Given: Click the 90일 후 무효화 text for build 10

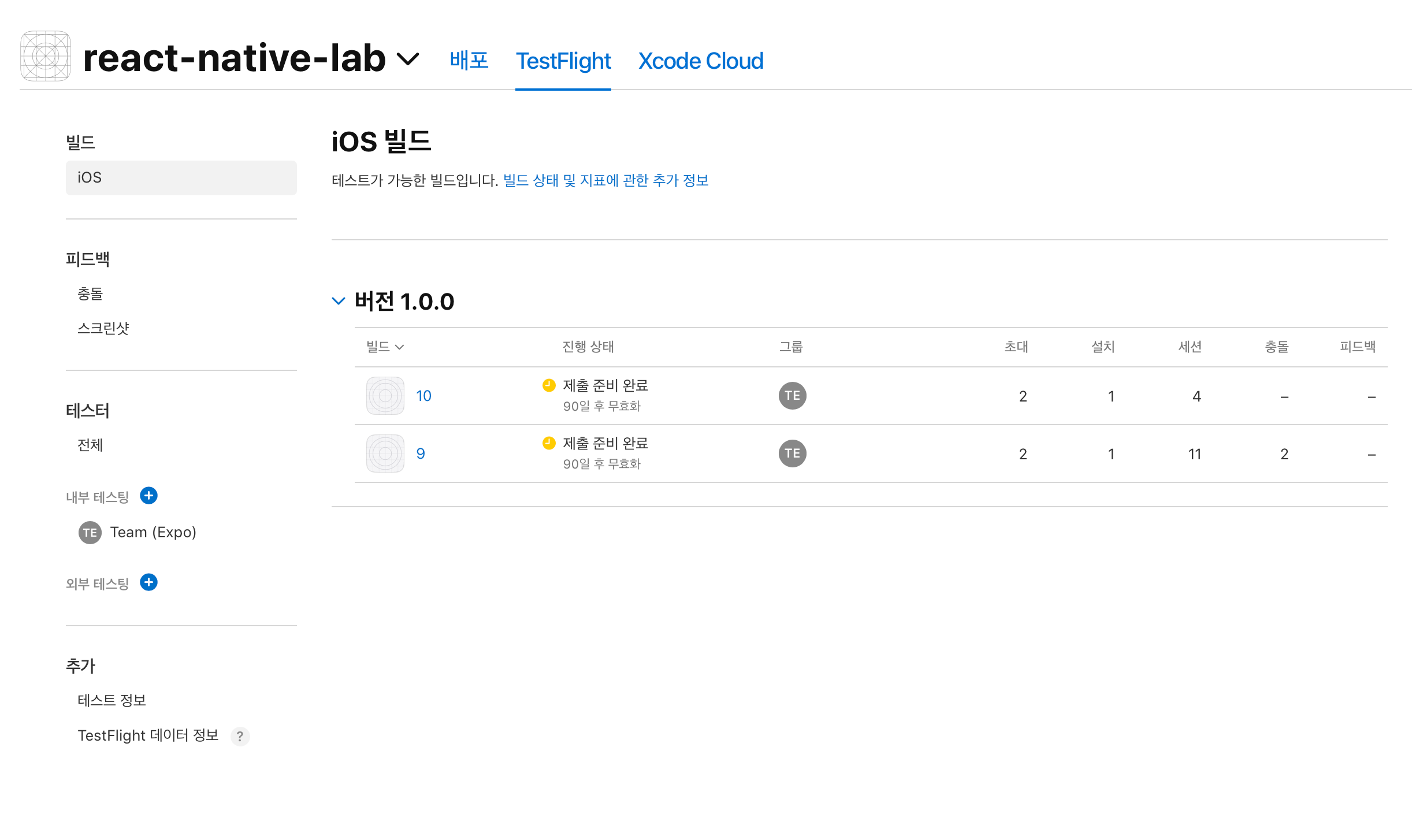Looking at the screenshot, I should point(602,406).
